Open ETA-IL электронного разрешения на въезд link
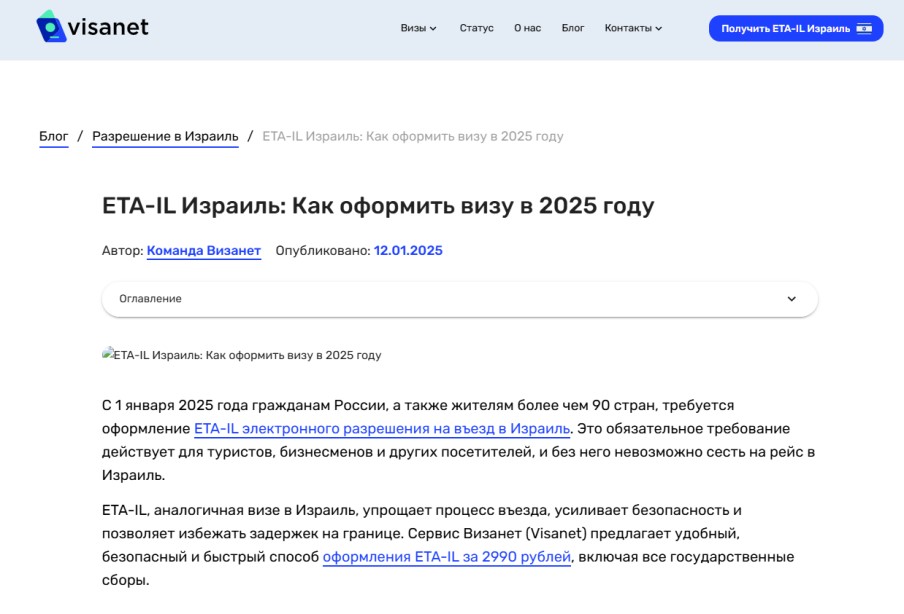 click(382, 429)
